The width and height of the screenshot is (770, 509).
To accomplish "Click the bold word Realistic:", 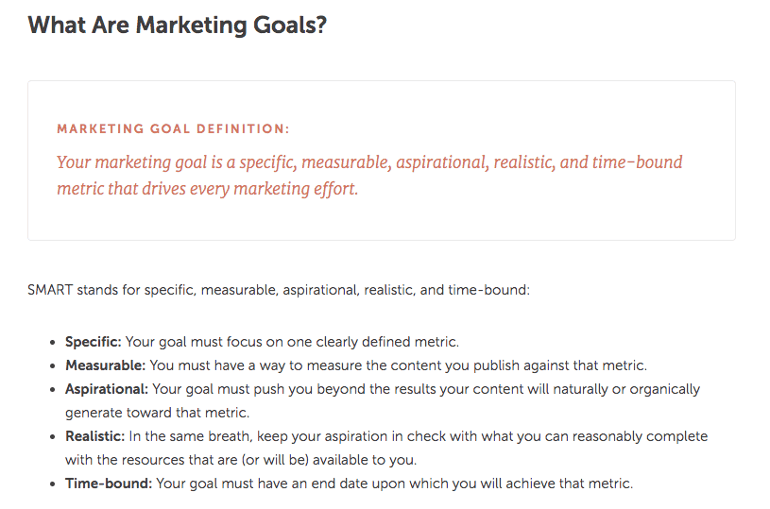I will (95, 436).
